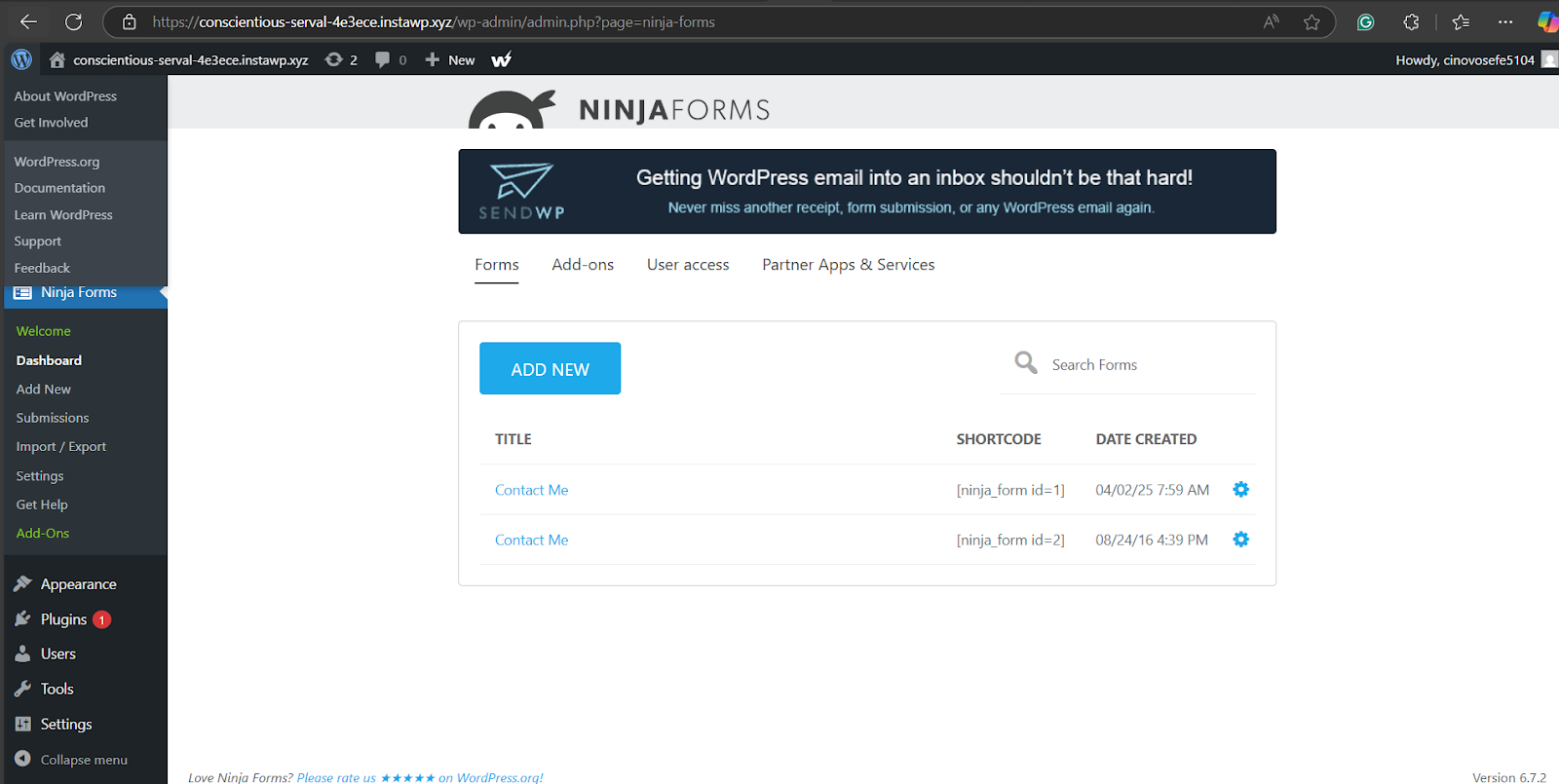
Task: Click the site lock icon in address bar
Action: (129, 21)
